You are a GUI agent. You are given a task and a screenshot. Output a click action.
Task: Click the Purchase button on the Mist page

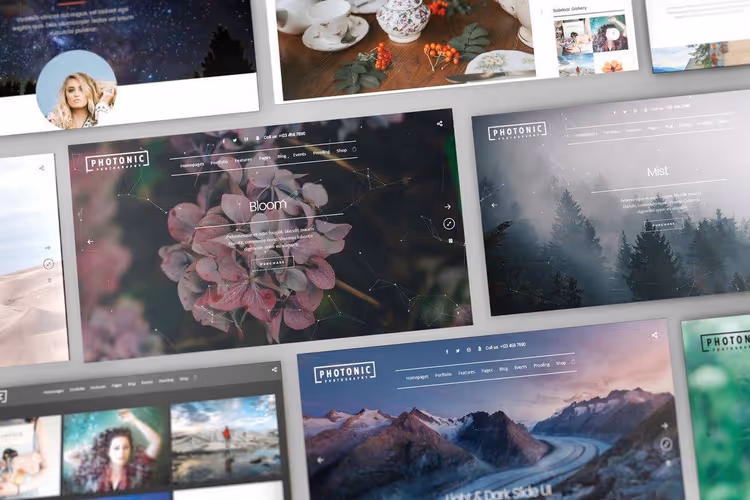[x=663, y=223]
